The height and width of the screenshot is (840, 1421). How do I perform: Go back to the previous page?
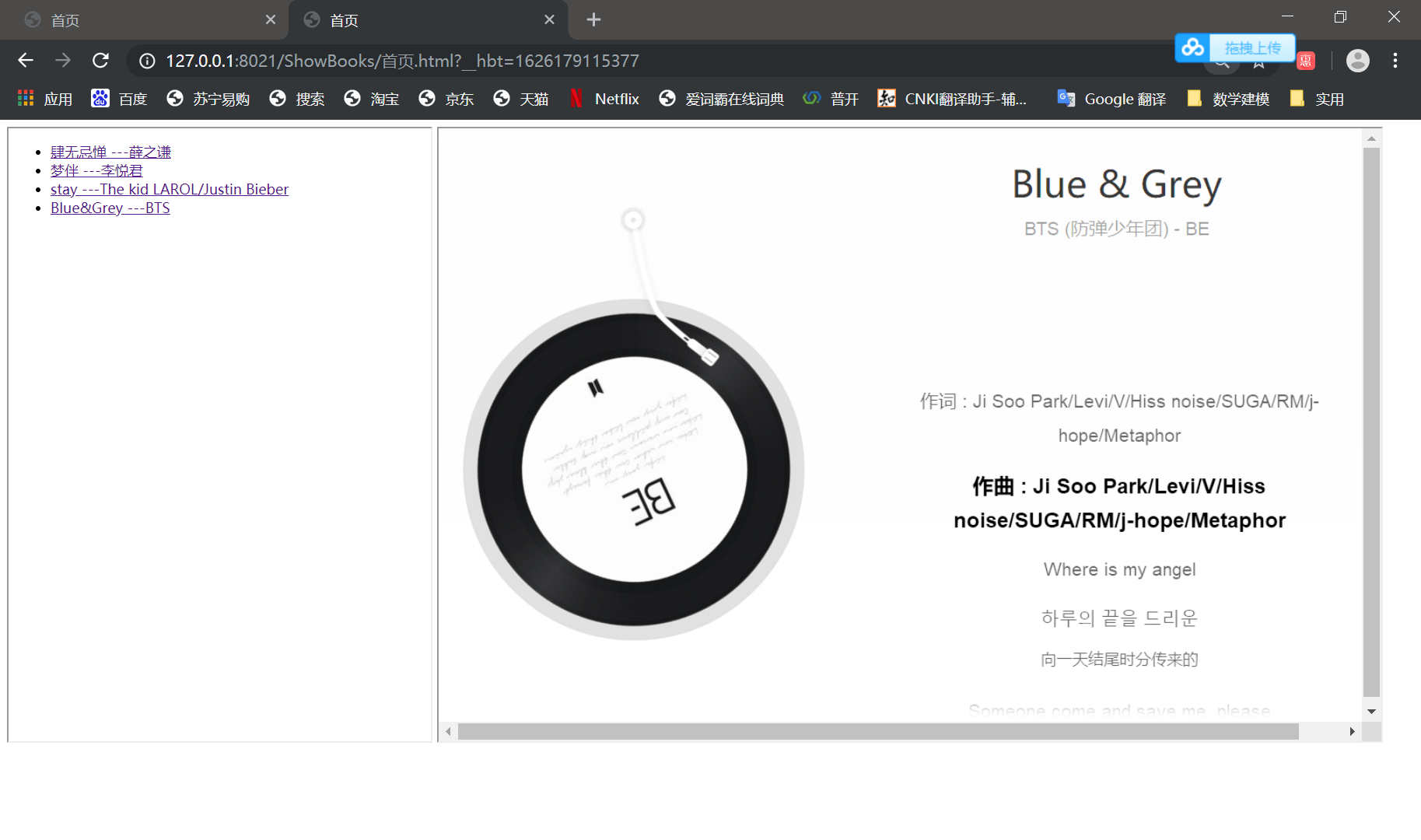pos(26,61)
